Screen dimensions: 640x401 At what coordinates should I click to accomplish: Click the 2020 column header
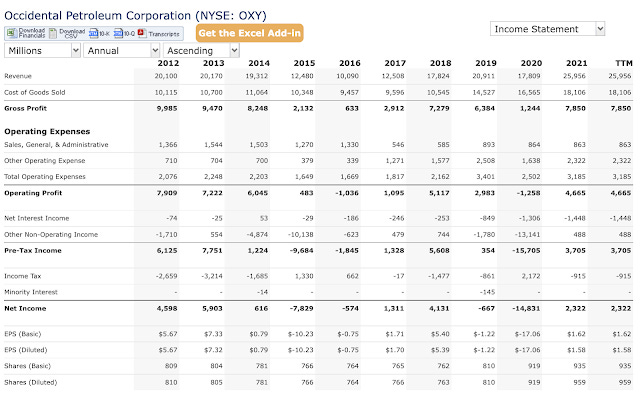pos(531,63)
